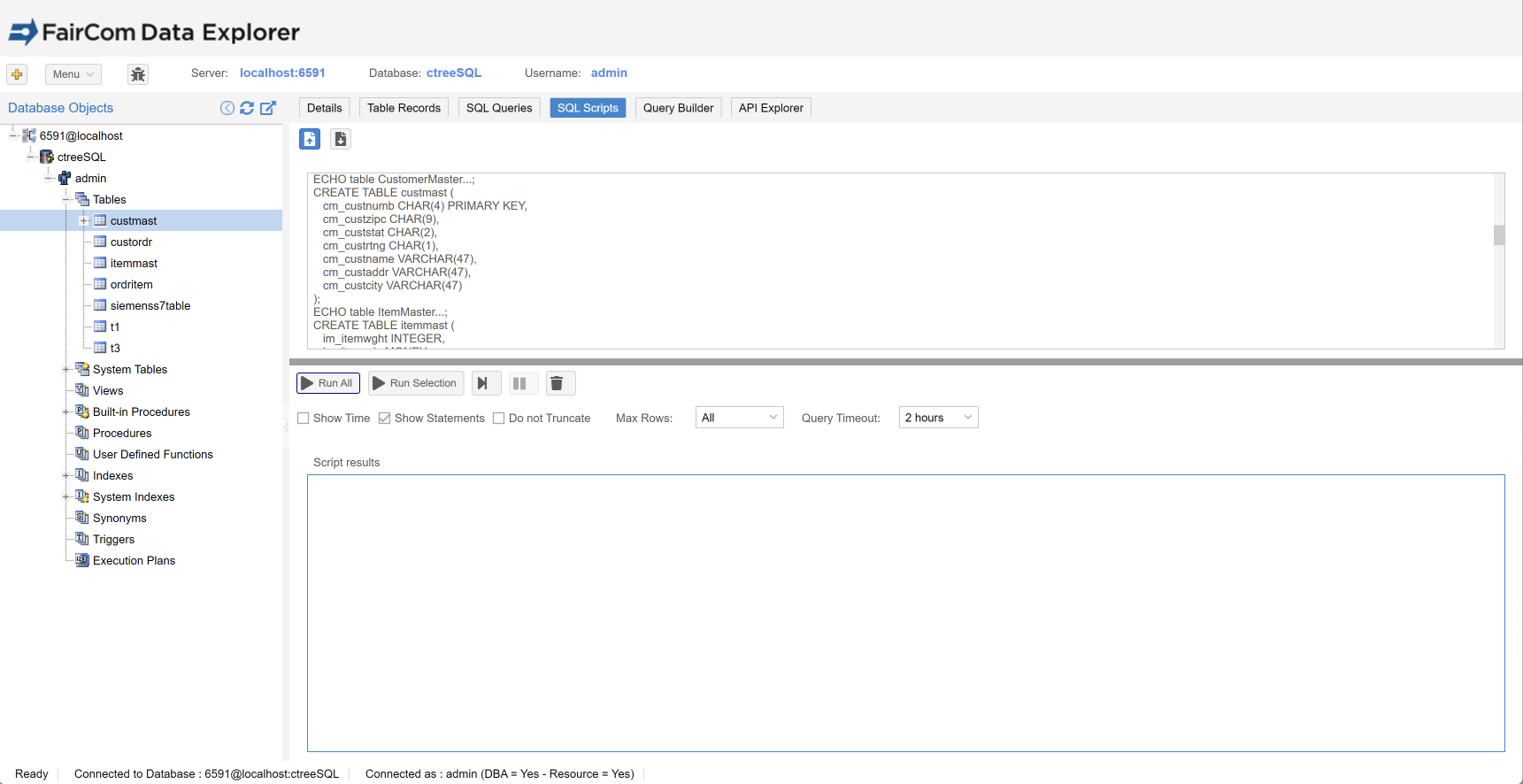Click the t1 table icon

pos(100,327)
